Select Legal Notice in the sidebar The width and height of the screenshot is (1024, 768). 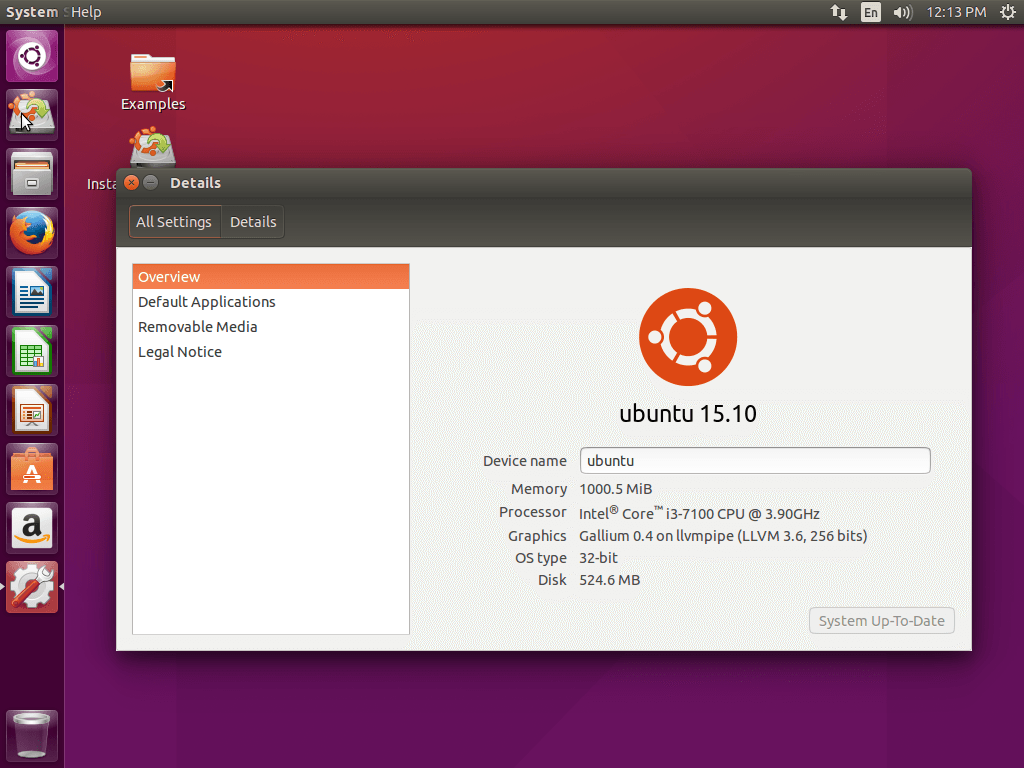point(271,352)
